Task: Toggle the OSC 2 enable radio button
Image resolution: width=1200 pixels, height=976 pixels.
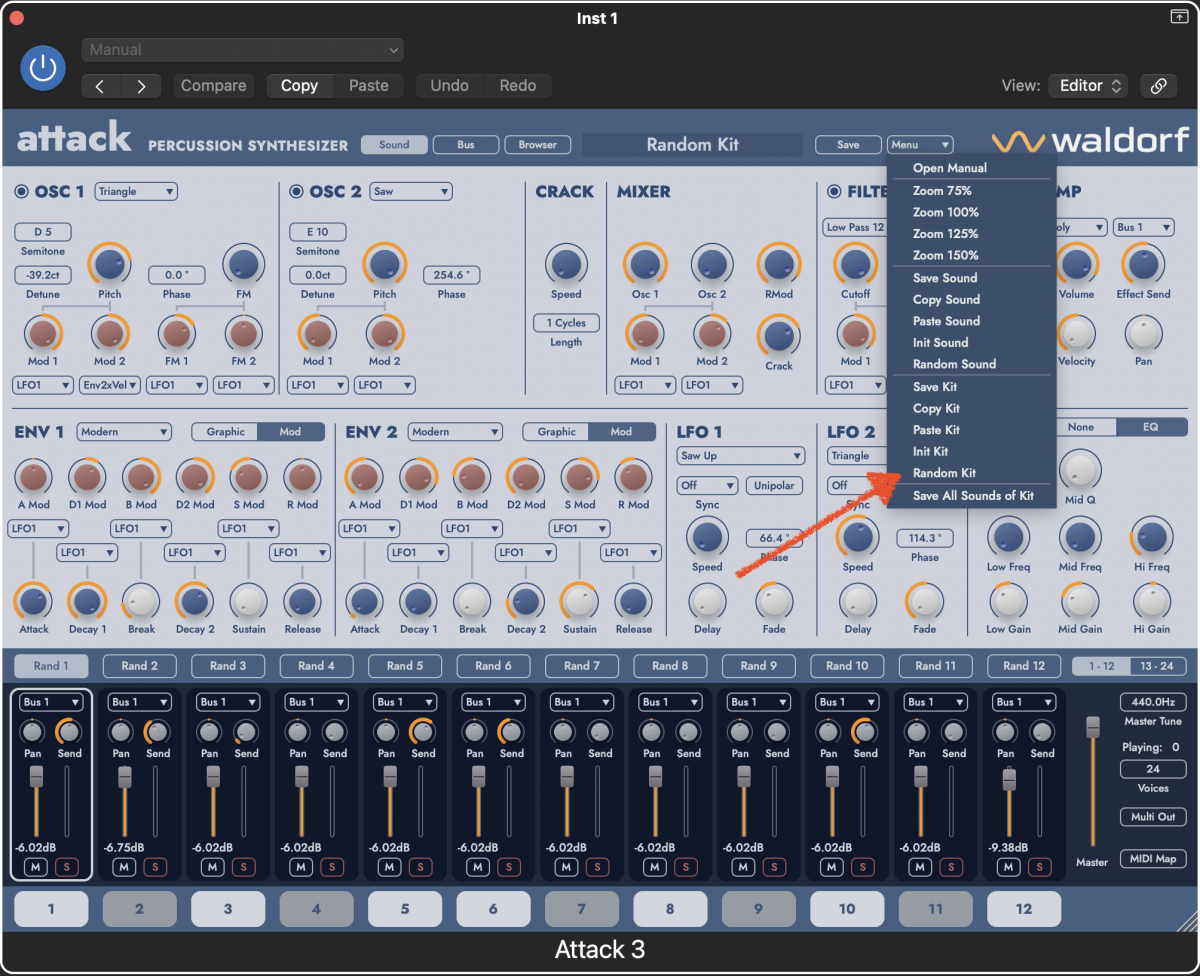Action: click(296, 192)
